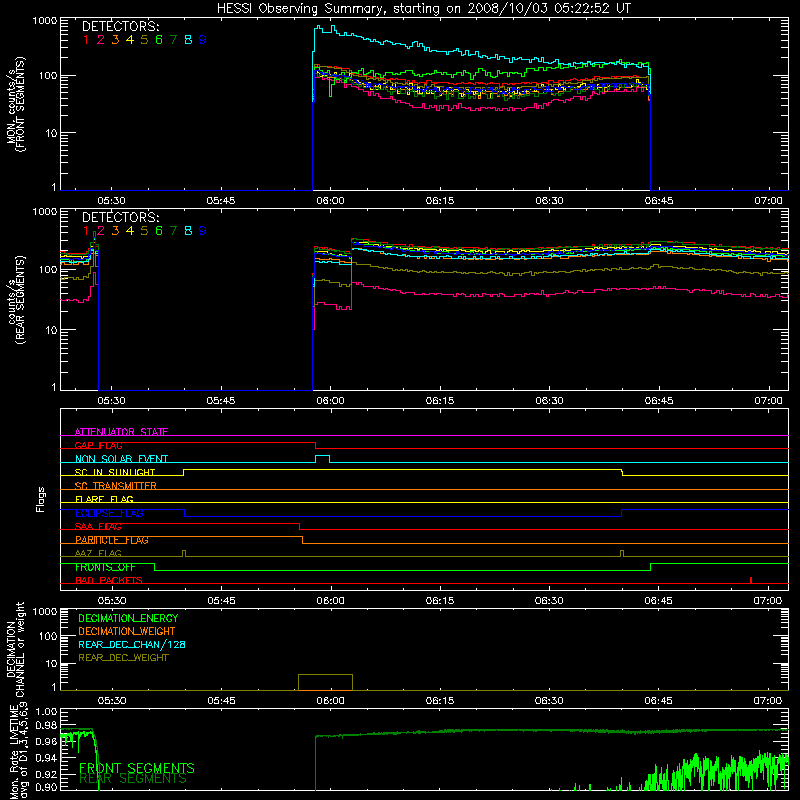Click the decimation channel or weight axis title
This screenshot has height=800, width=800.
tap(15, 649)
